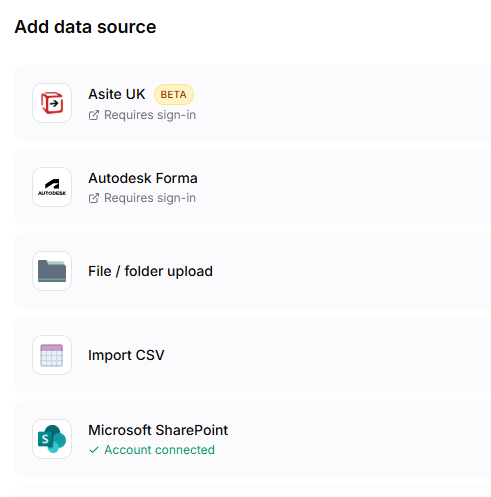
Task: Click Requires sign-in under Autodesk Forma
Action: coord(150,198)
